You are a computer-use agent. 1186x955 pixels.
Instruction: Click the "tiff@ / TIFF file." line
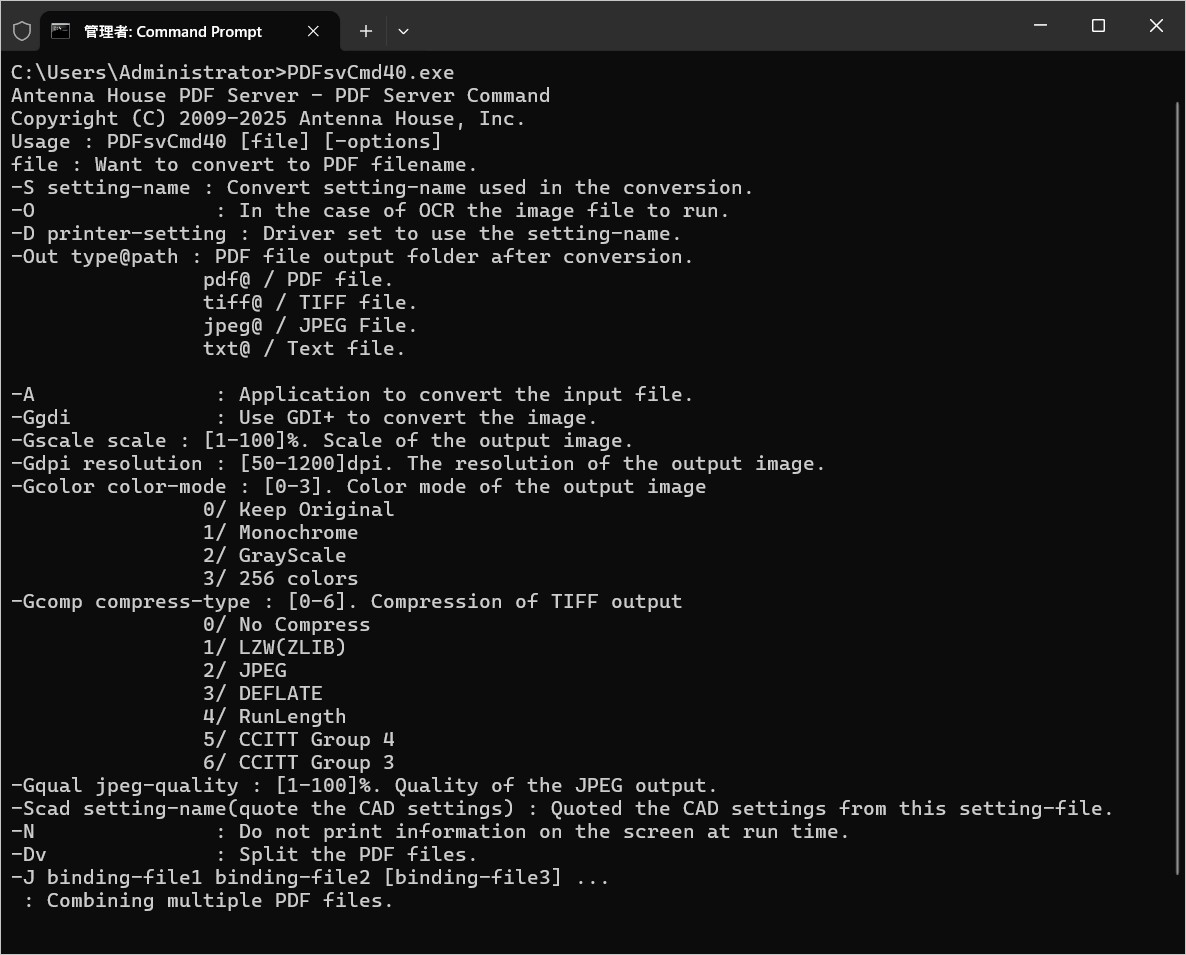coord(310,303)
